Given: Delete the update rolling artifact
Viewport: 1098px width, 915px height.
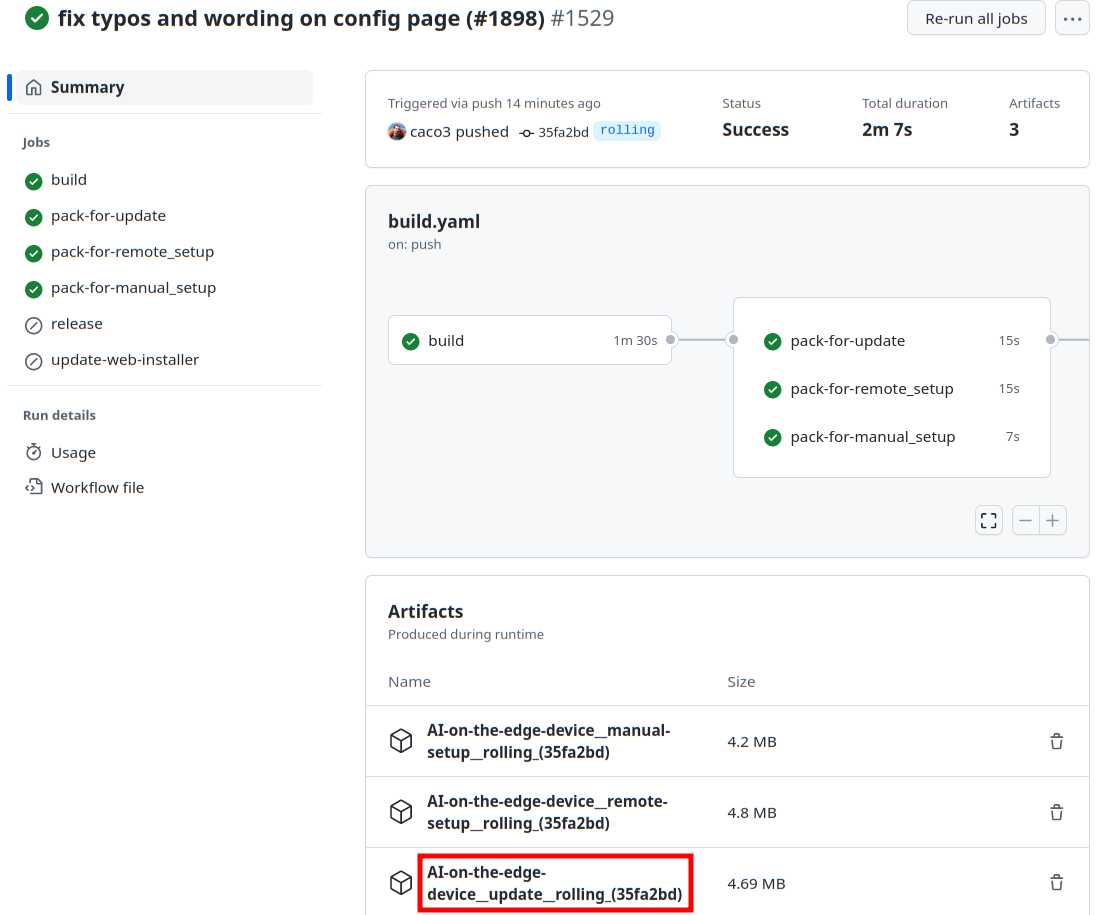Looking at the screenshot, I should click(1056, 883).
